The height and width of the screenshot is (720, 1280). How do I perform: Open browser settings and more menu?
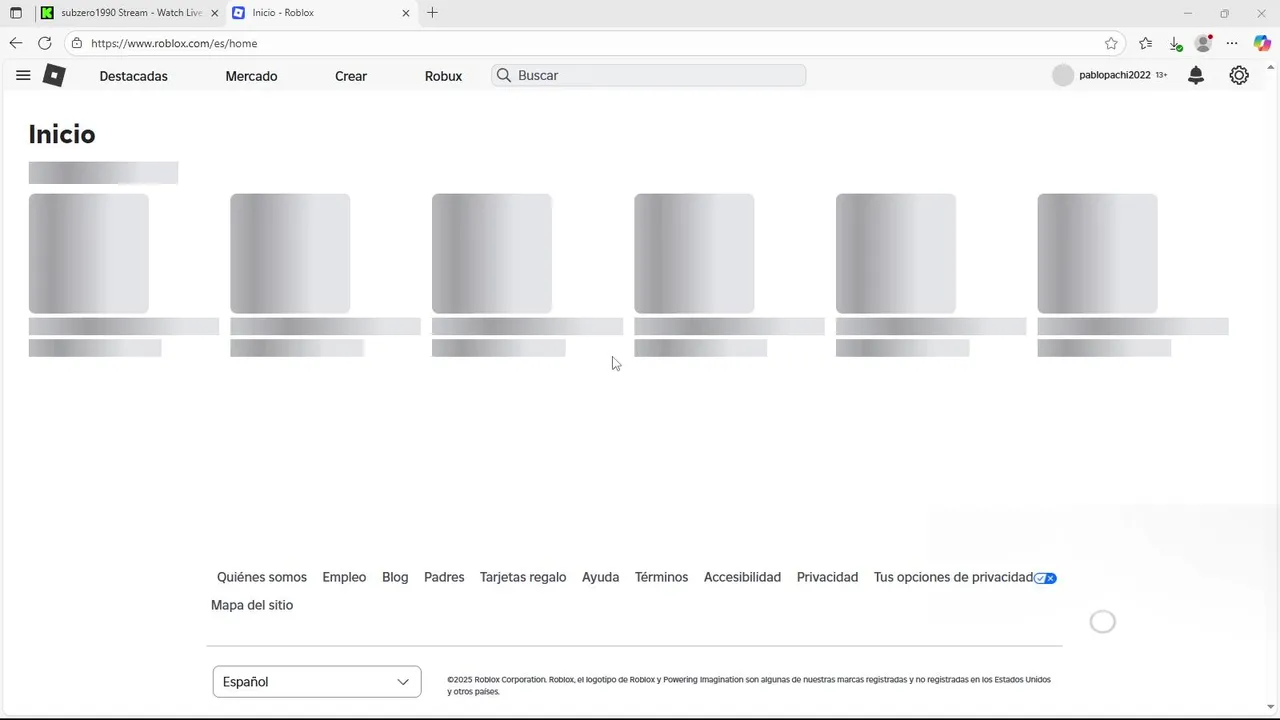[x=1232, y=43]
